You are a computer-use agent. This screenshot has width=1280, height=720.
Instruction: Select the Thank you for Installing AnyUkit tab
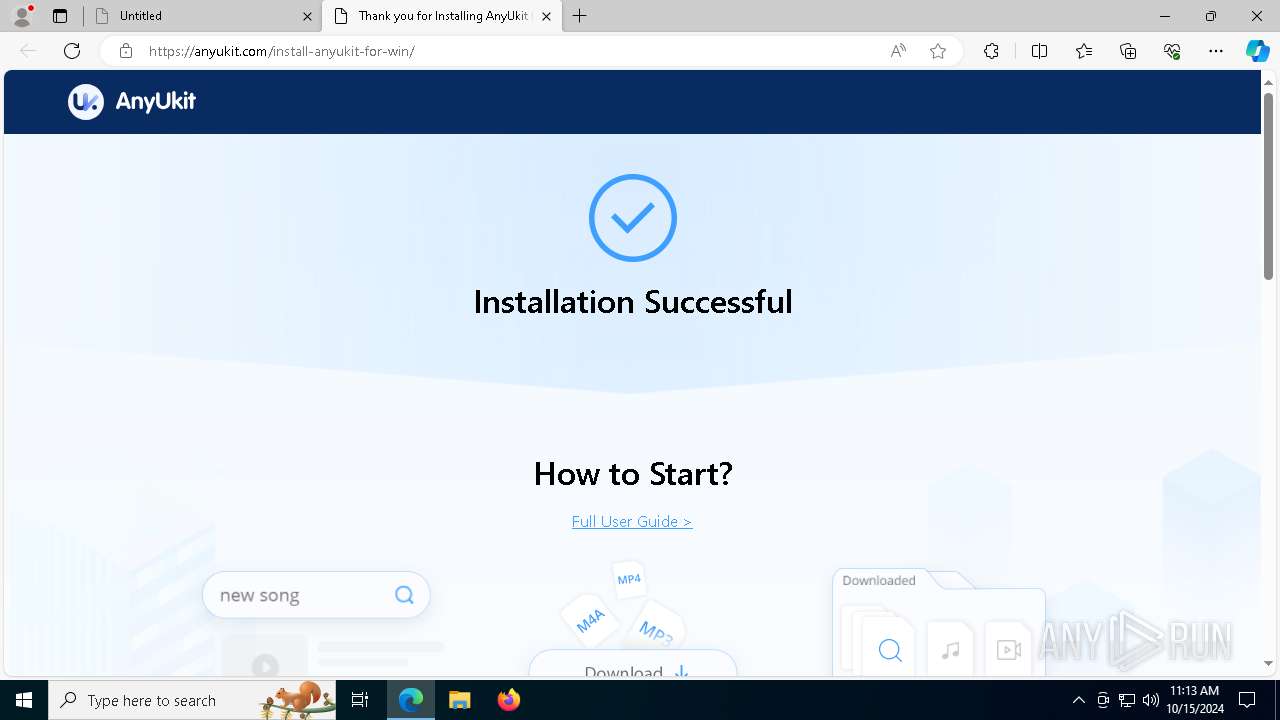[444, 16]
